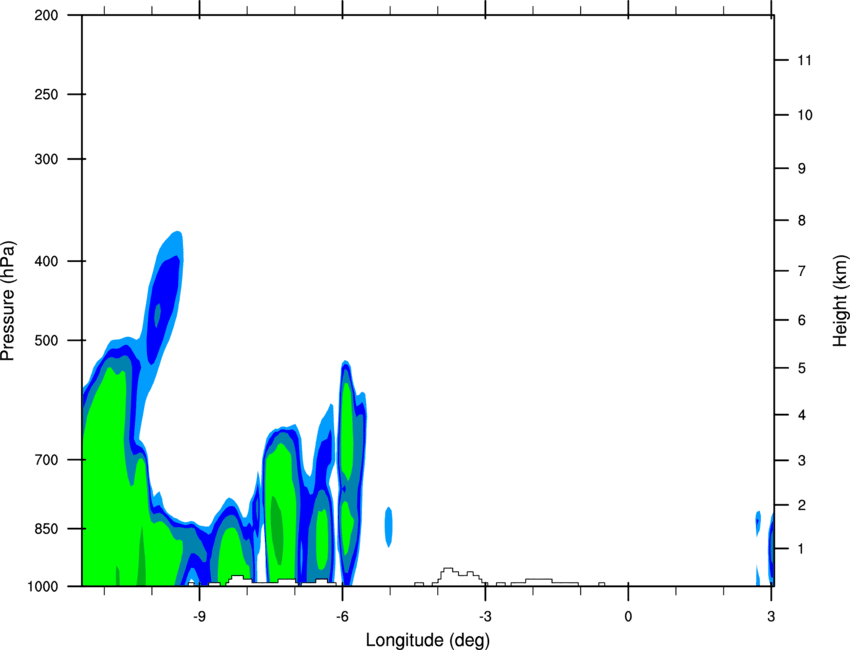Image resolution: width=850 pixels, height=650 pixels.
Task: Click the 'Pressure (hPa)' axis title
Action: (x=8, y=301)
